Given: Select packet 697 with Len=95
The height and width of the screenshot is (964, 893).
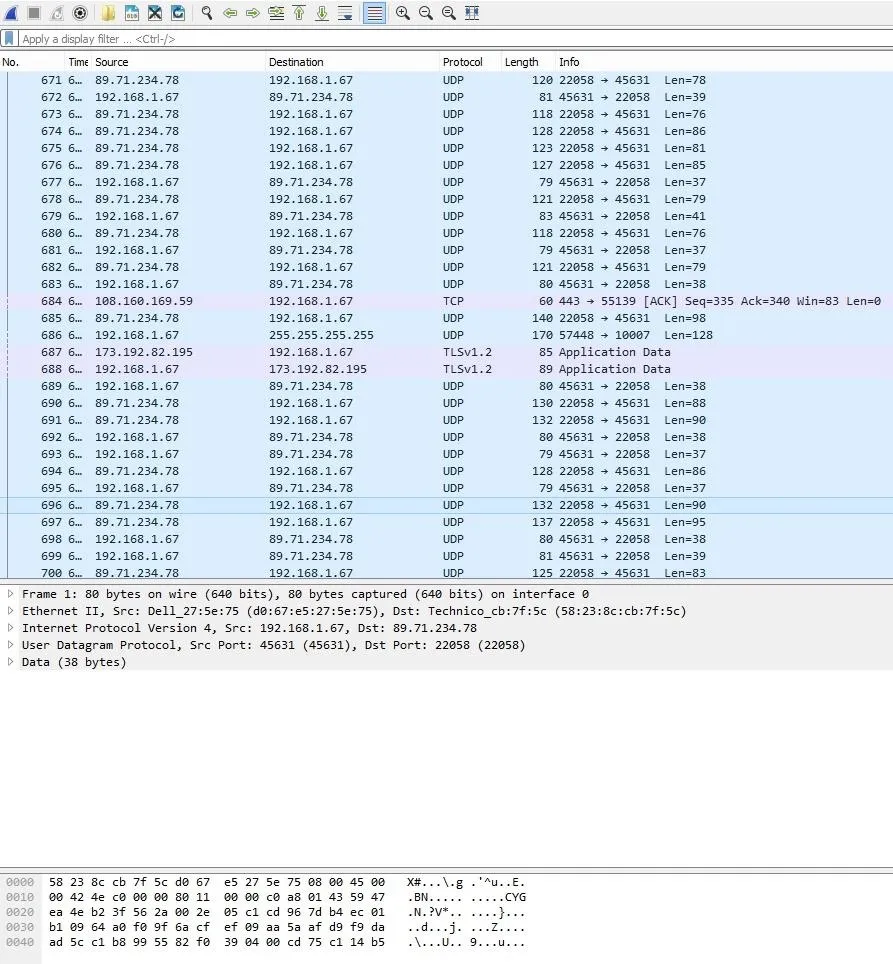Looking at the screenshot, I should click(x=446, y=522).
